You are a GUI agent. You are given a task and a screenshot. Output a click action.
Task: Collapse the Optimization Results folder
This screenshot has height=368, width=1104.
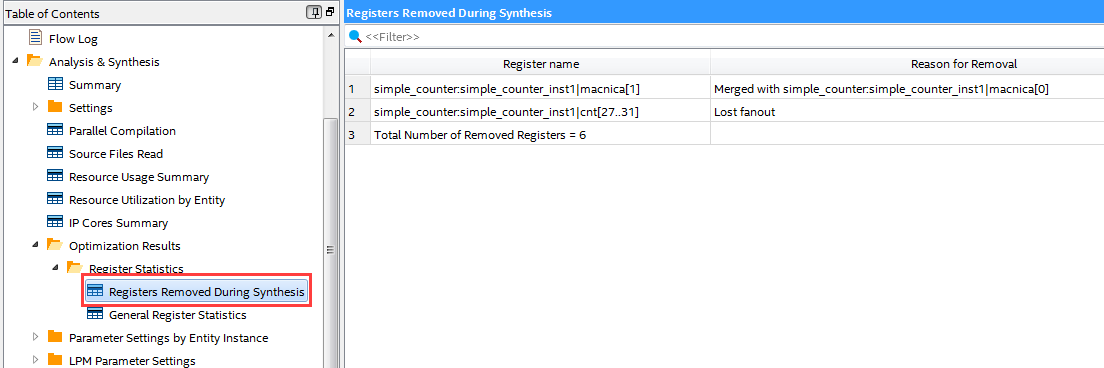click(35, 246)
